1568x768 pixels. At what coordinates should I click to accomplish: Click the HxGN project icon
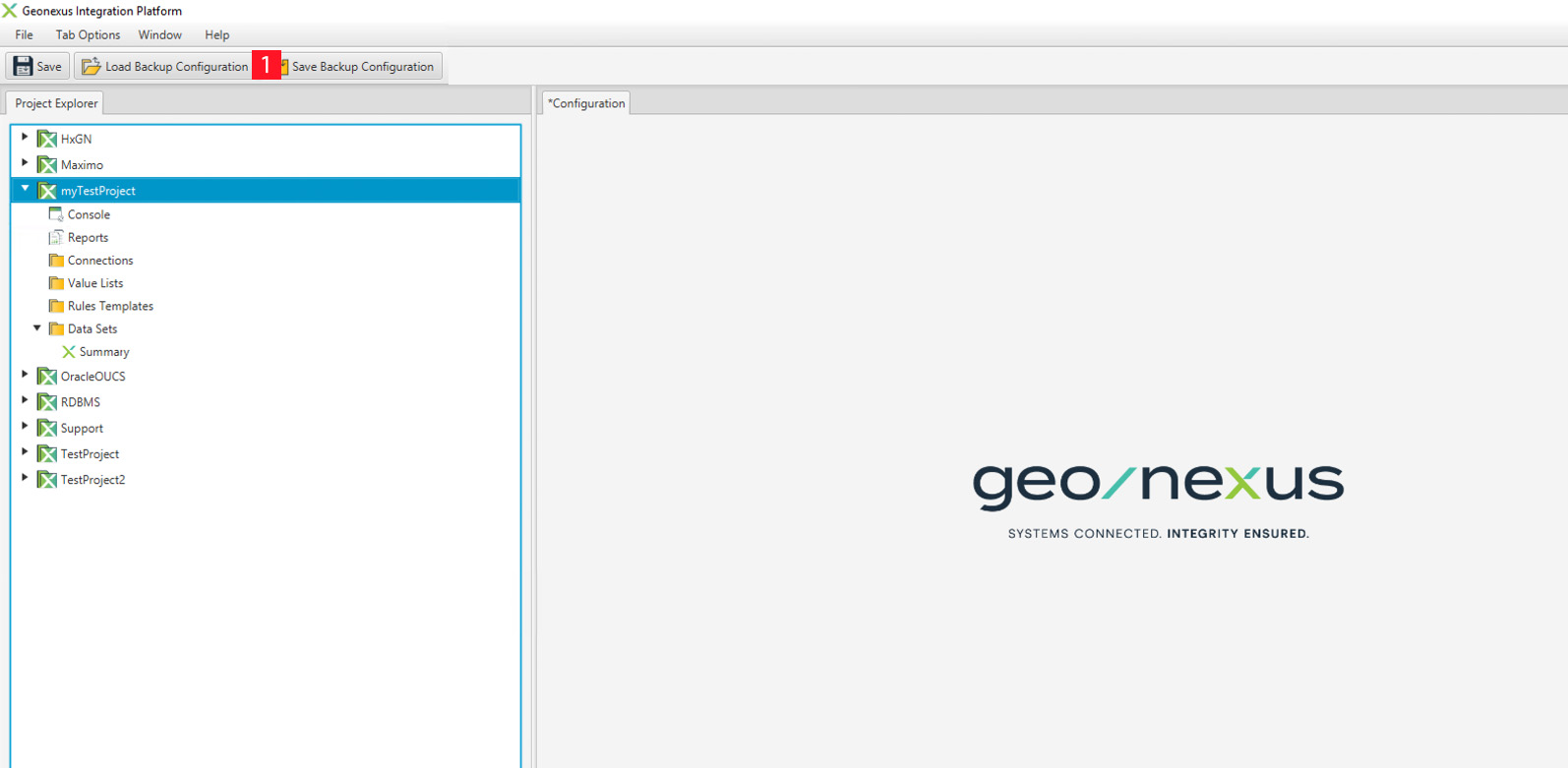pyautogui.click(x=47, y=140)
